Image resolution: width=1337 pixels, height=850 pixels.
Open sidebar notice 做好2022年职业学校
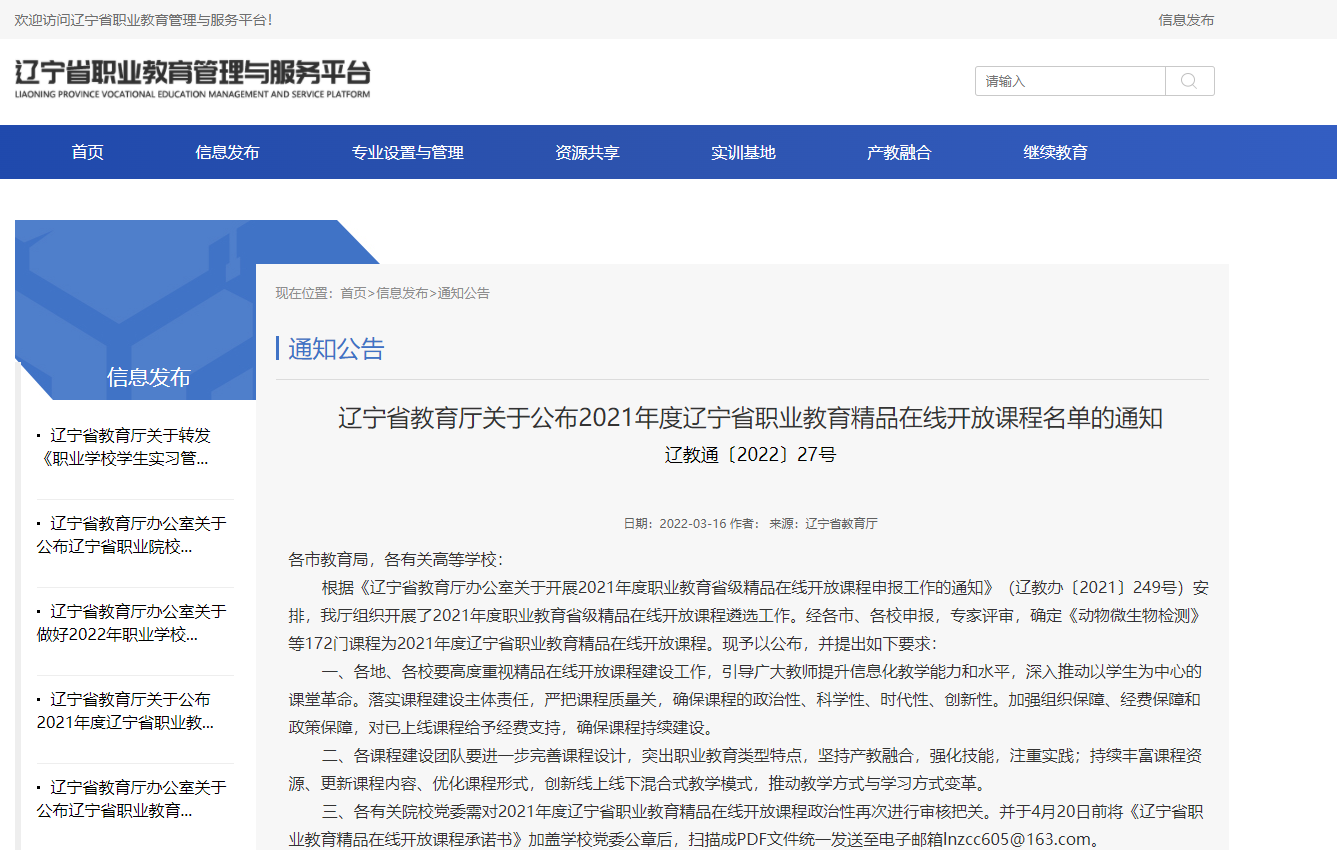130,623
